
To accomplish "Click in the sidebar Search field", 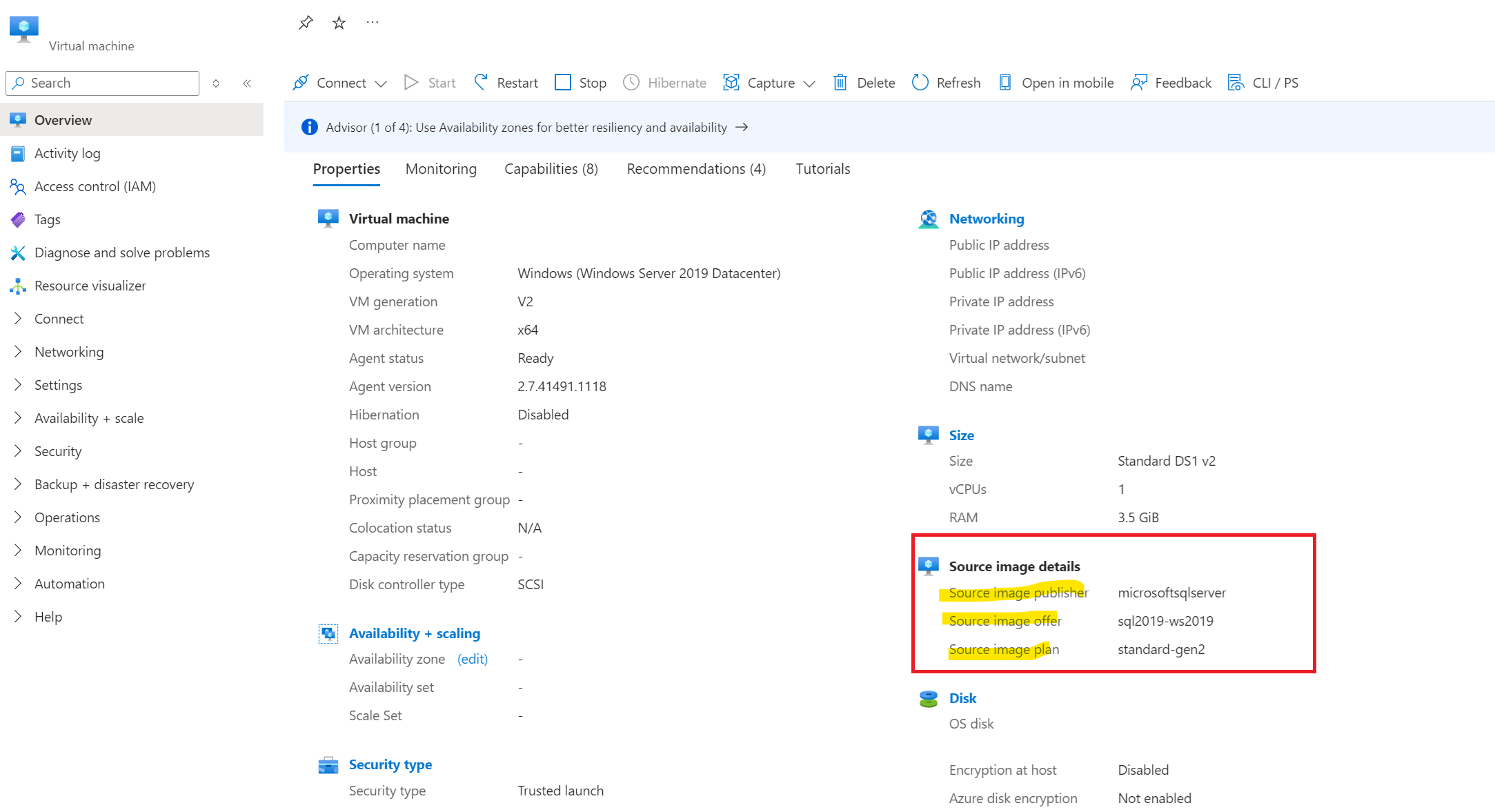I will pyautogui.click(x=110, y=83).
